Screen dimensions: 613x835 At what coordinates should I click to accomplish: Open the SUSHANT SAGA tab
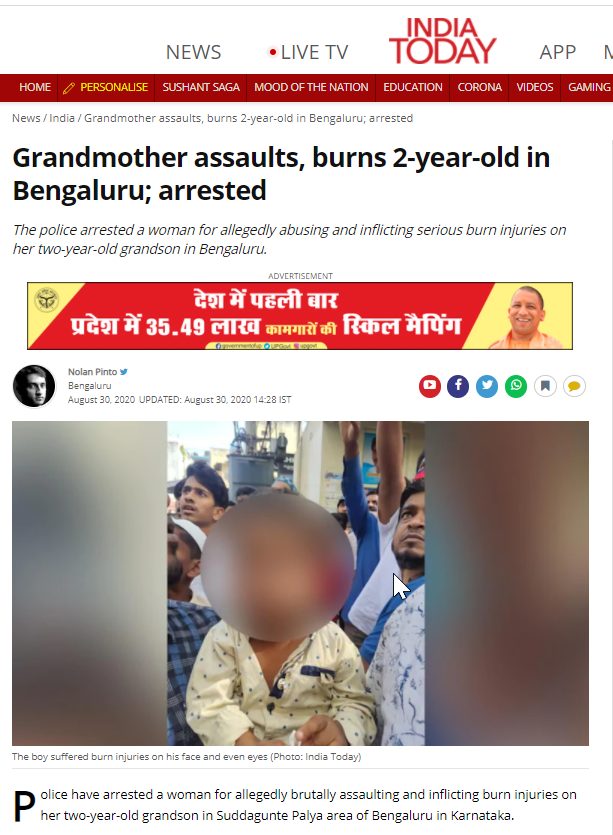pos(201,87)
